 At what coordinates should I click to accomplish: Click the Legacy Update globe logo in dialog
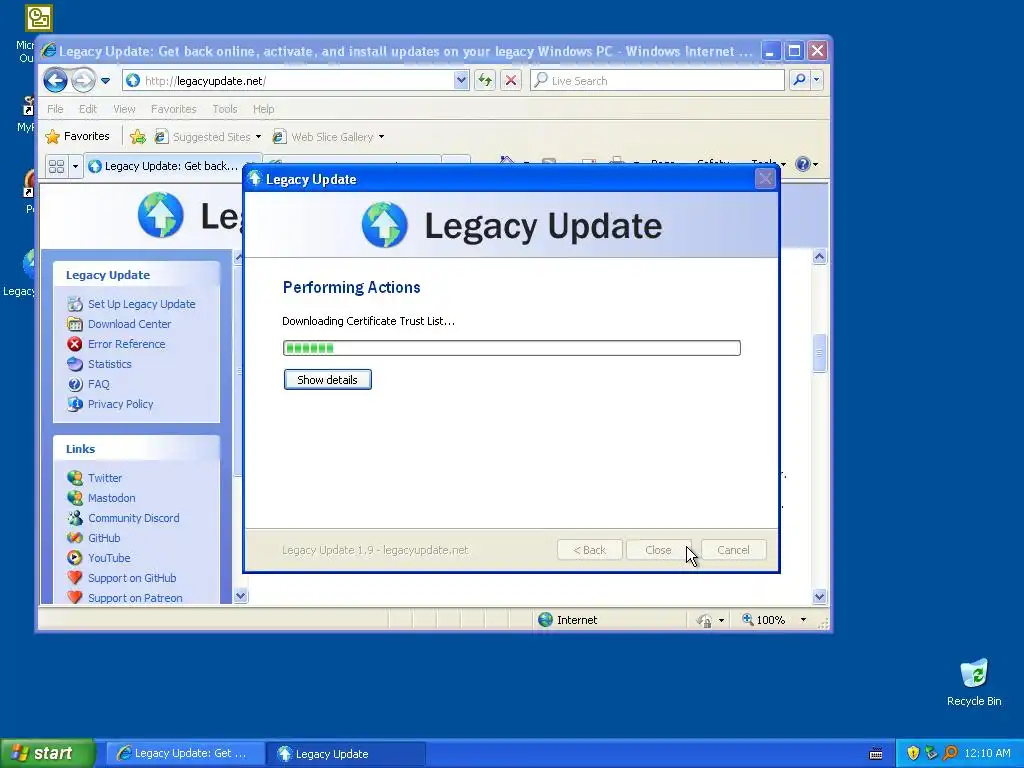click(x=385, y=225)
